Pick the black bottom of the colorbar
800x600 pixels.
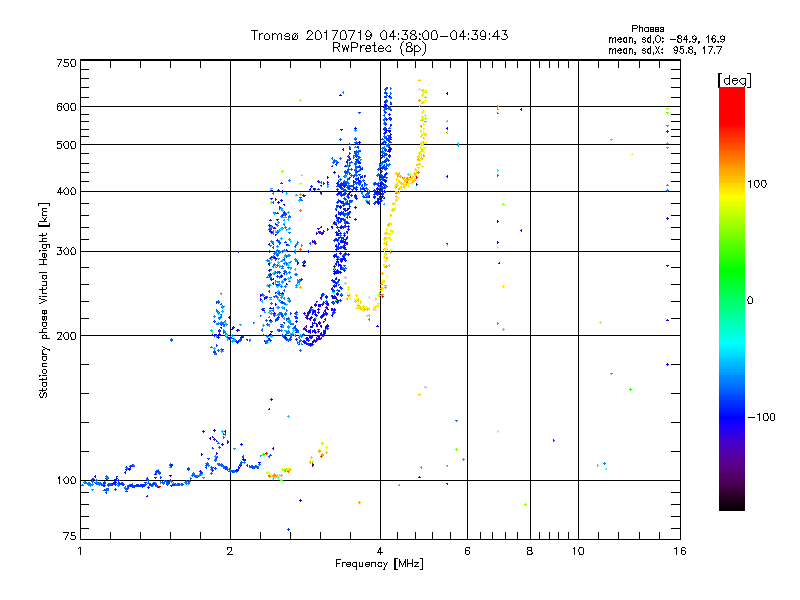tap(732, 503)
